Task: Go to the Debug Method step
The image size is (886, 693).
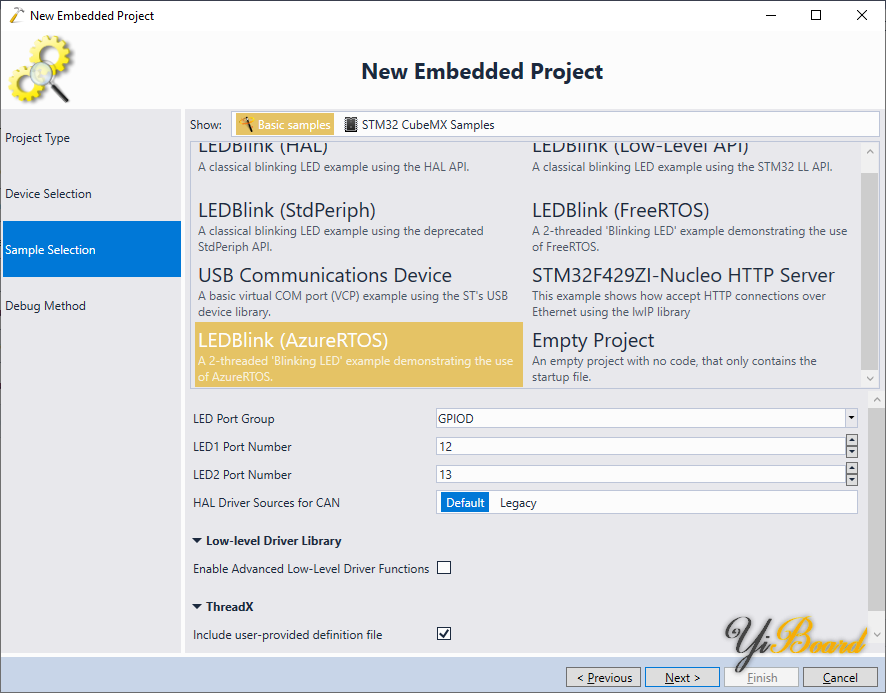Action: tap(92, 306)
